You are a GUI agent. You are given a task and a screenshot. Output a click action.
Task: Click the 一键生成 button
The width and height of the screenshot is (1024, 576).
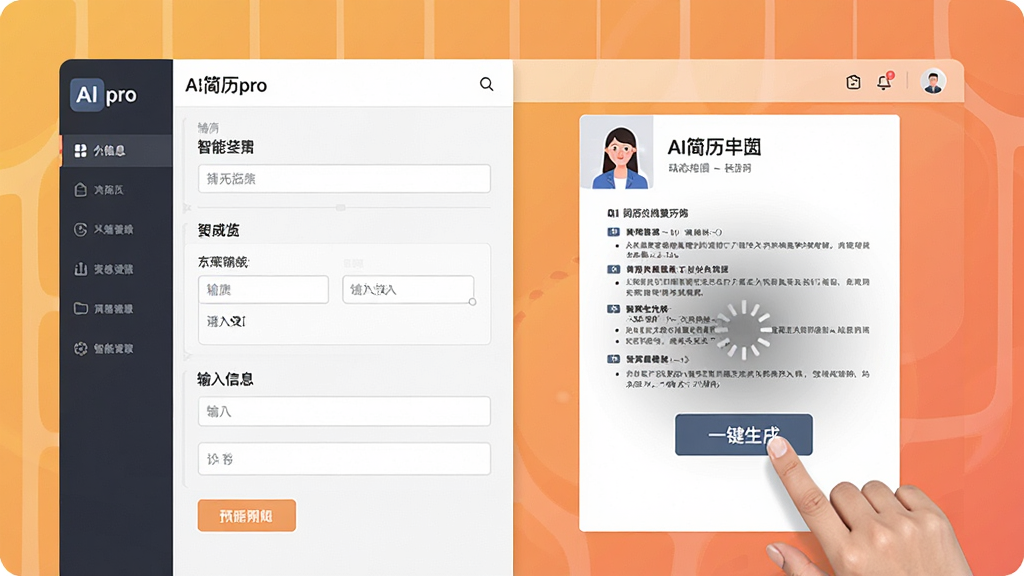(x=743, y=435)
